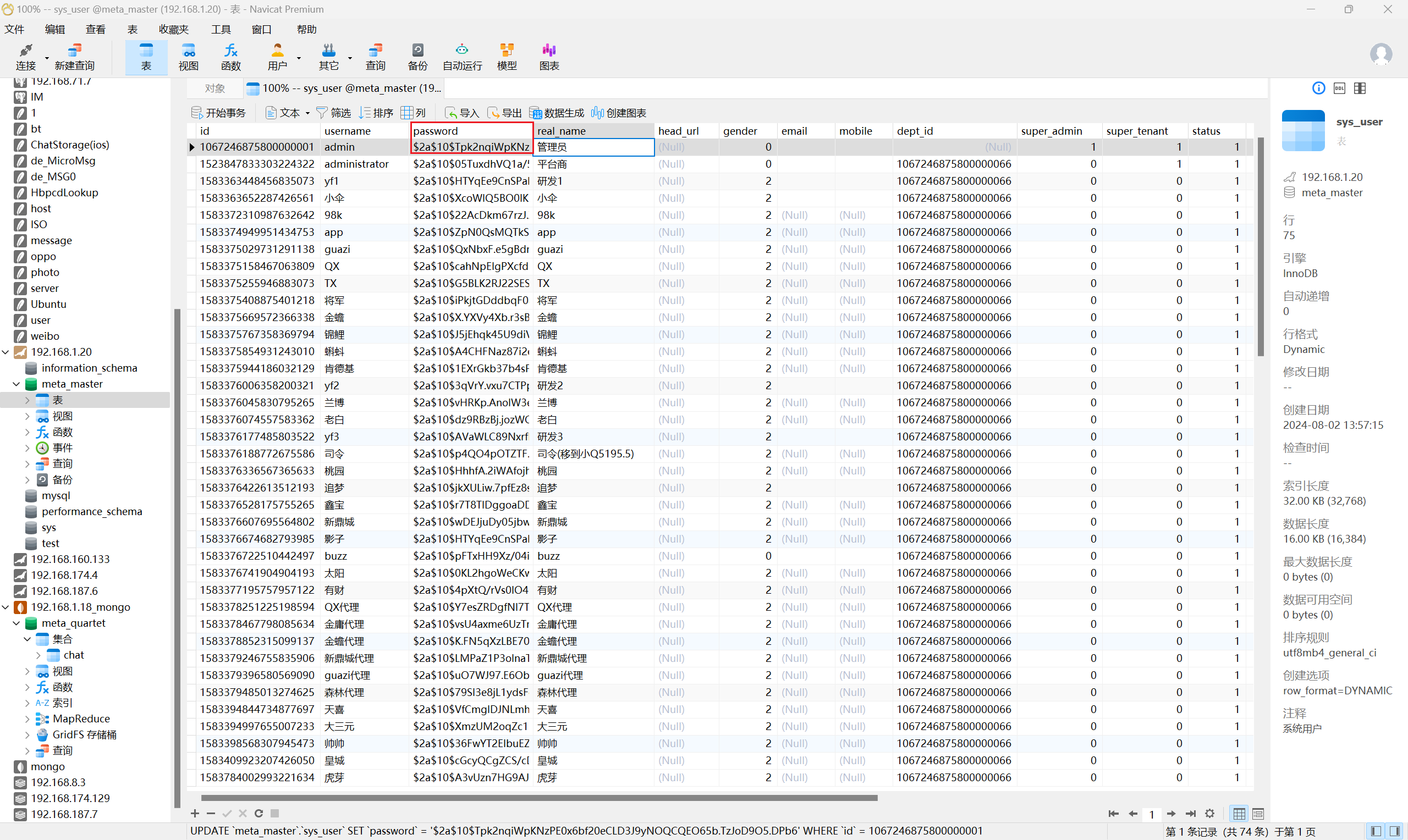Open the Charts (图表) toolbar icon
Viewport: 1408px width, 840px height.
click(x=549, y=57)
